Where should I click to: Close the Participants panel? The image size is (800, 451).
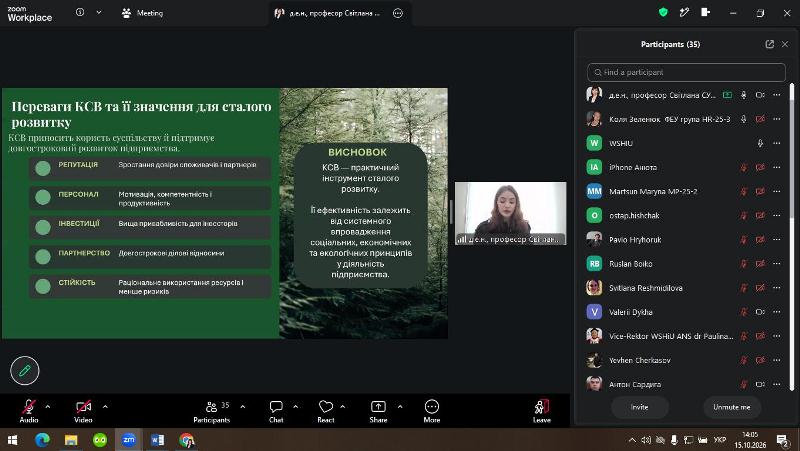(x=785, y=44)
